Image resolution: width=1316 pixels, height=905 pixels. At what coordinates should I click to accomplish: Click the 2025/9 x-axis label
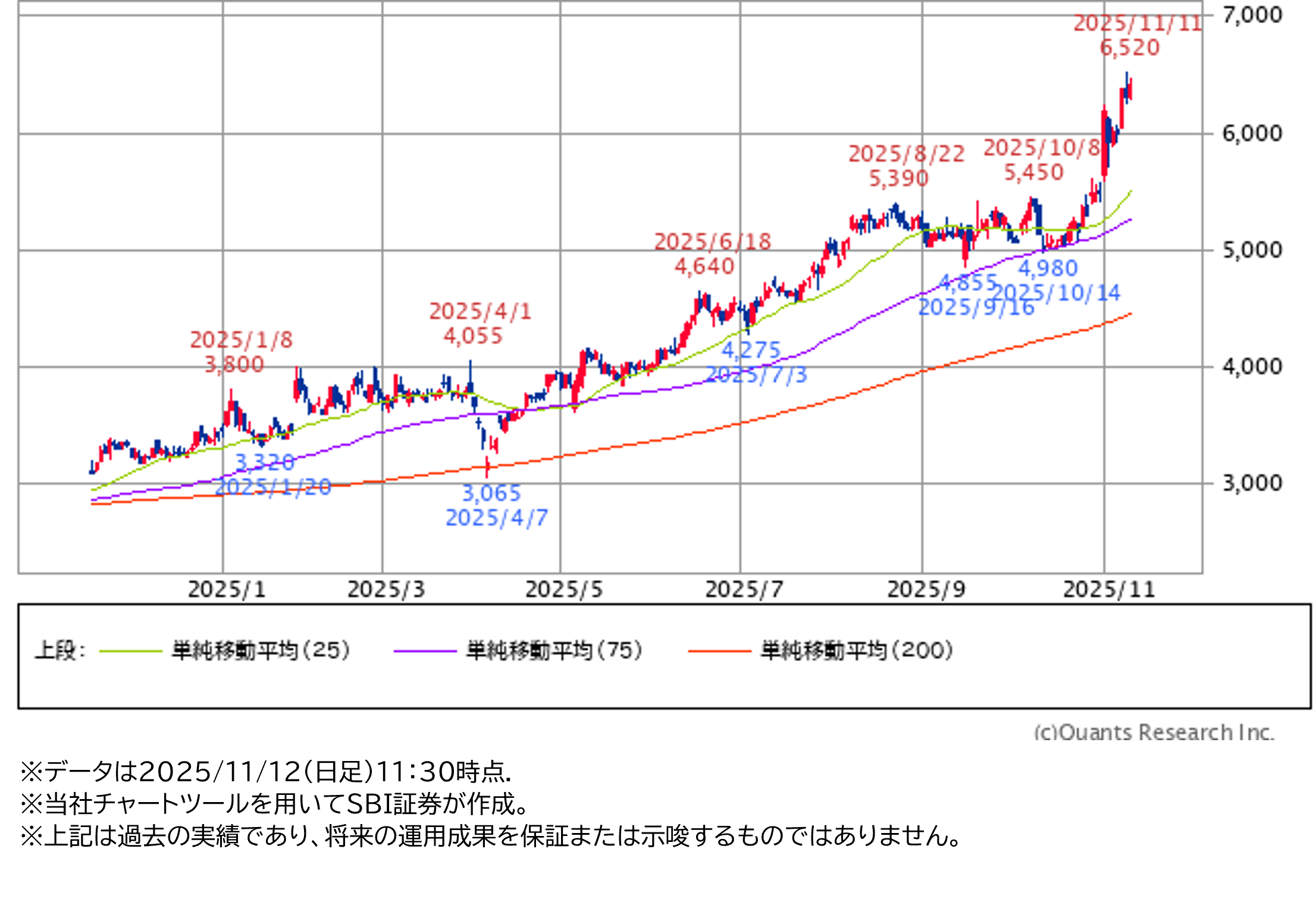(x=926, y=590)
